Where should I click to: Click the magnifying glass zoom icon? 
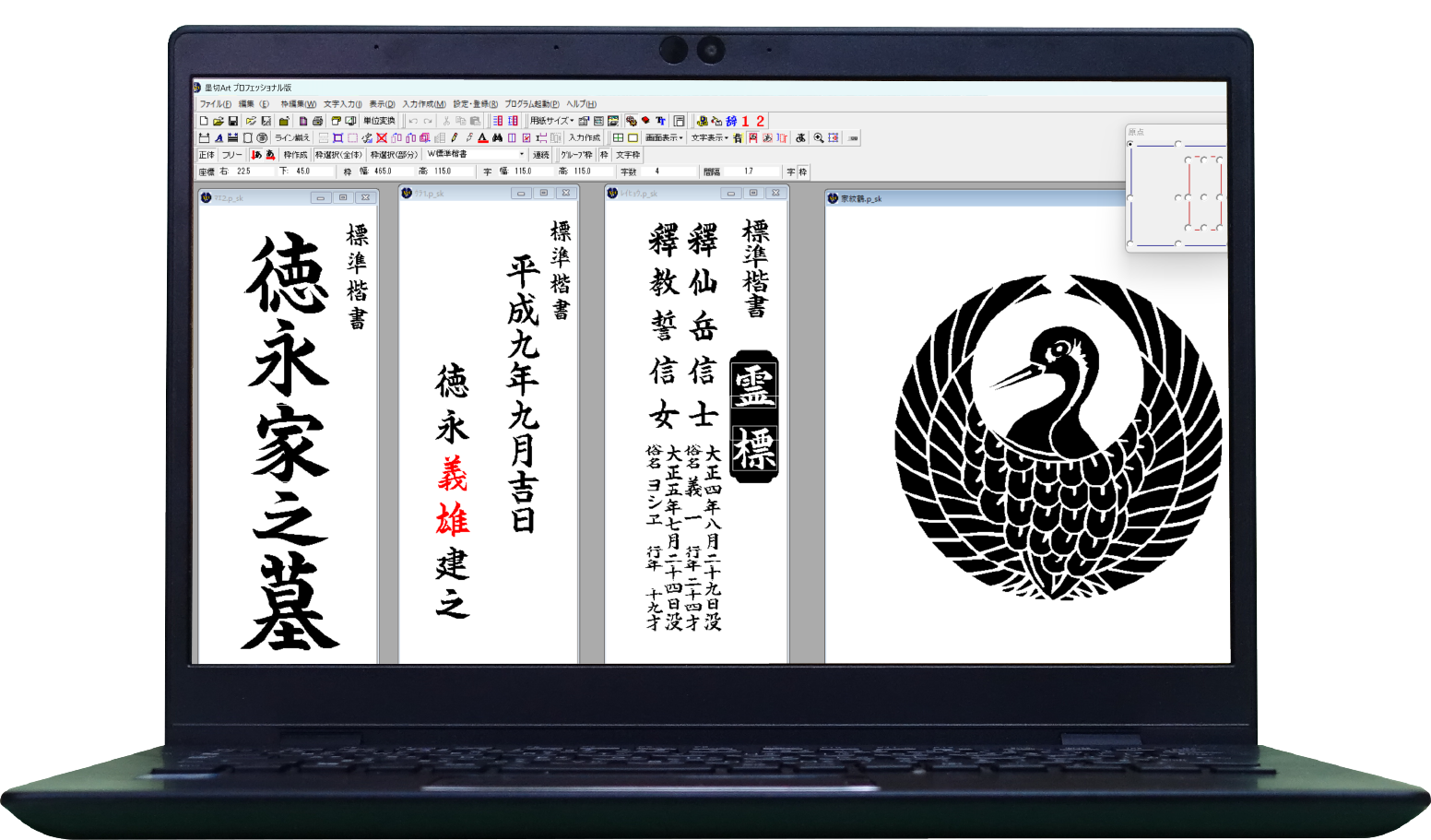point(819,138)
